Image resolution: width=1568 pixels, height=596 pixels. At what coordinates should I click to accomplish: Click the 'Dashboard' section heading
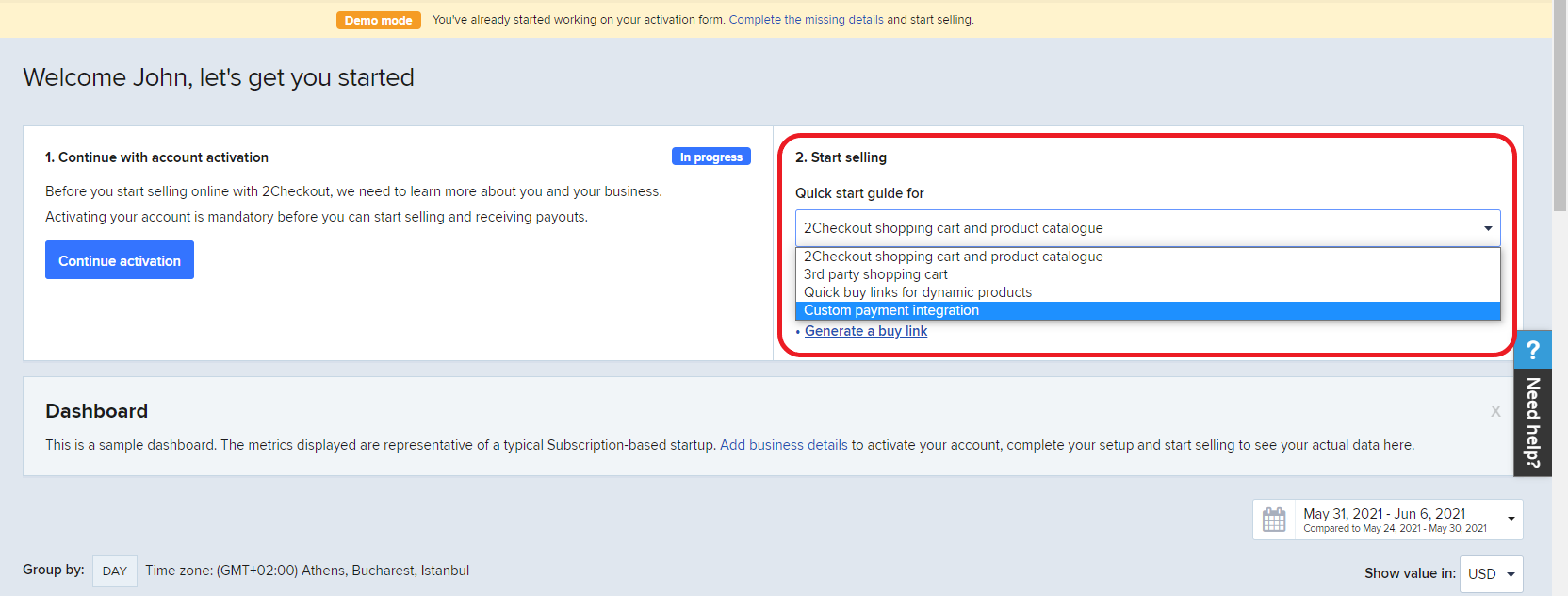97,411
